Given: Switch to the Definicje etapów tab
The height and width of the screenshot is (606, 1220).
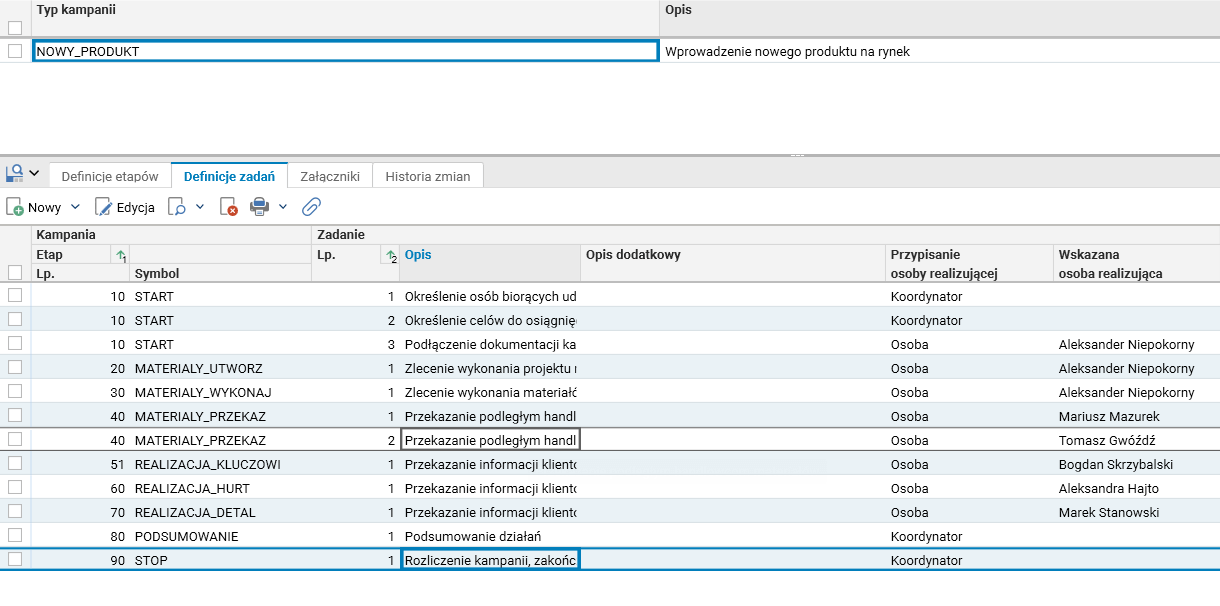Looking at the screenshot, I should pyautogui.click(x=110, y=176).
